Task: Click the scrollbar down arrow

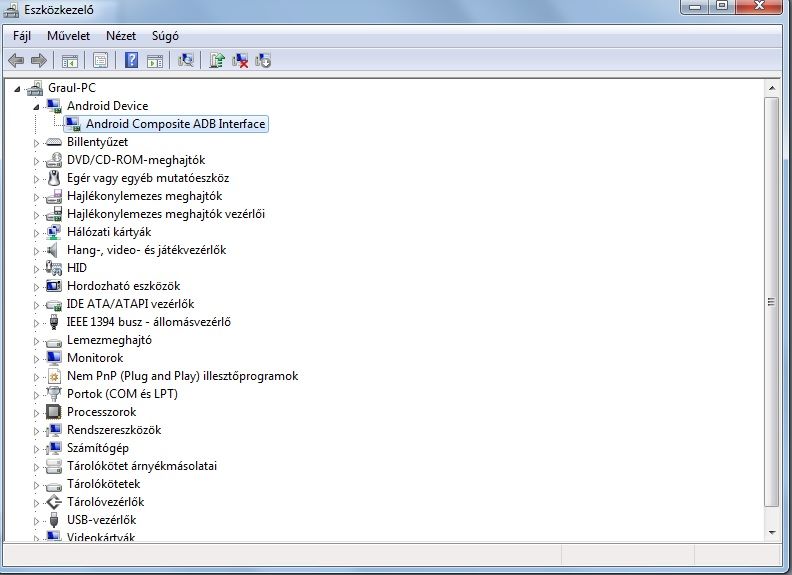Action: click(771, 533)
